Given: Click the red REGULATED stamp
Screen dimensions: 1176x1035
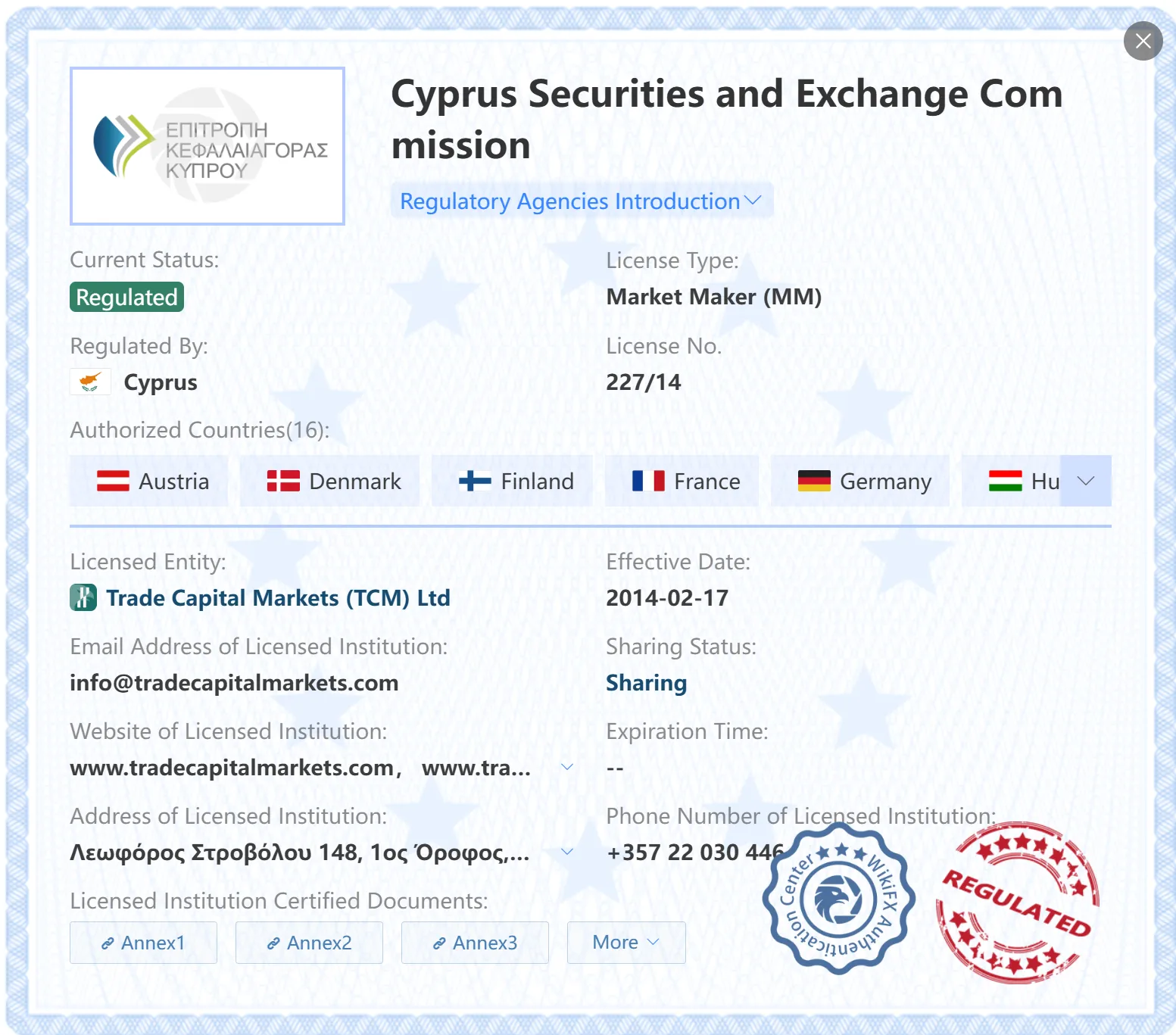Looking at the screenshot, I should [1017, 903].
